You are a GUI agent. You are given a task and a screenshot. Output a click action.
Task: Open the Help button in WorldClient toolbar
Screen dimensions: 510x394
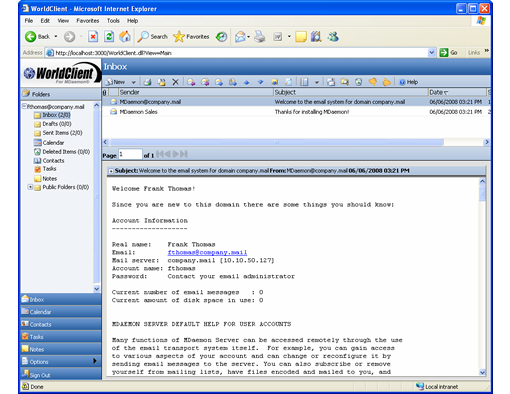(408, 82)
